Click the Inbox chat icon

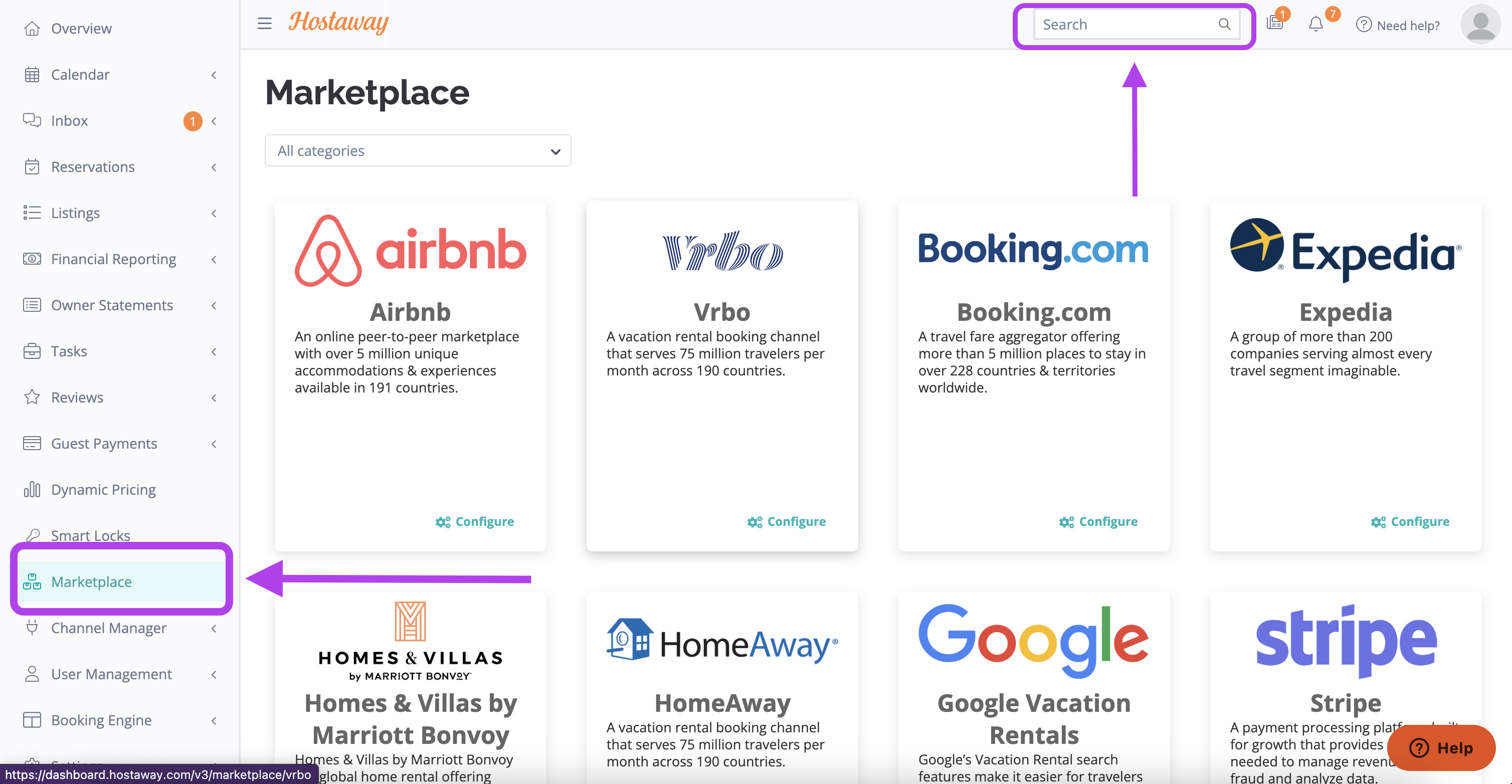click(32, 120)
